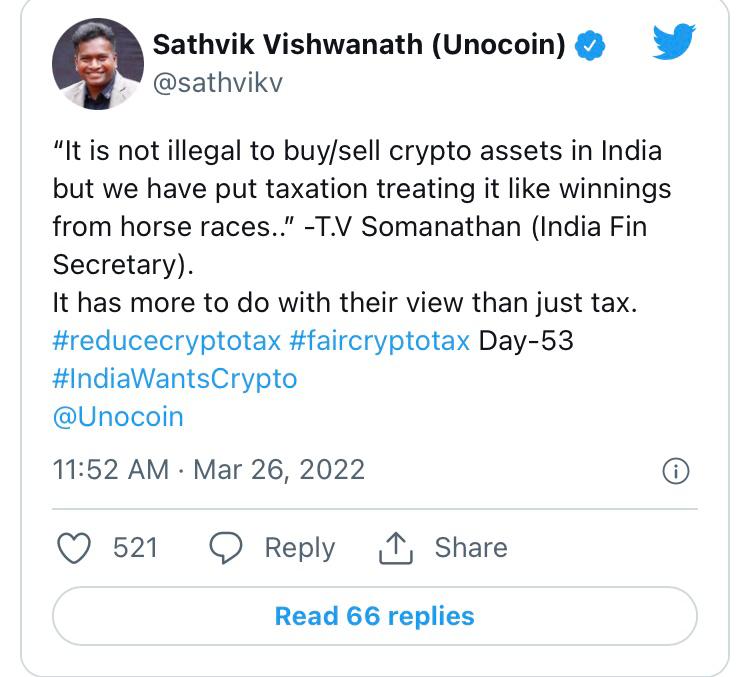The image size is (750, 677).
Task: Open the @sathvikv handle link
Action: click(x=218, y=82)
